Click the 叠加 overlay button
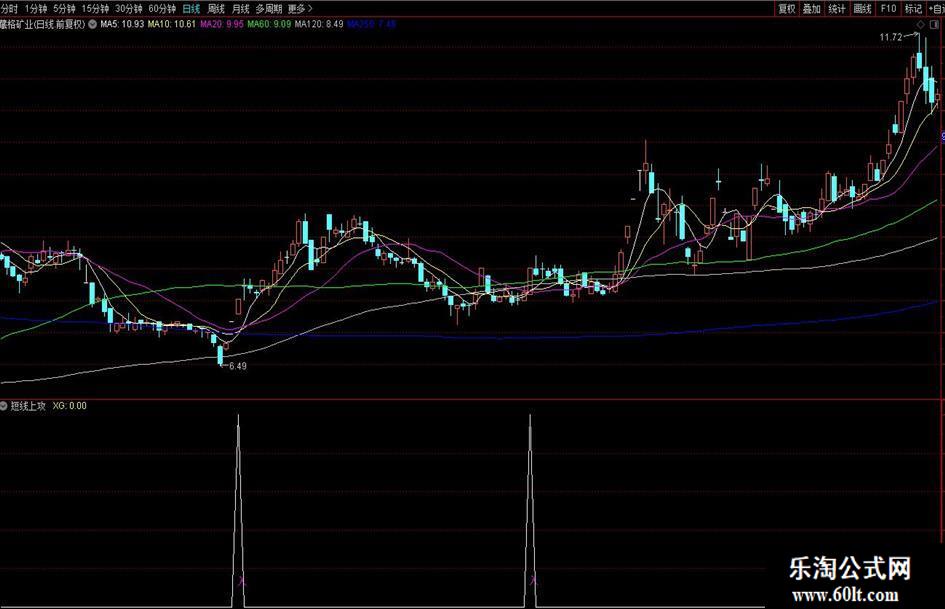 tap(812, 8)
